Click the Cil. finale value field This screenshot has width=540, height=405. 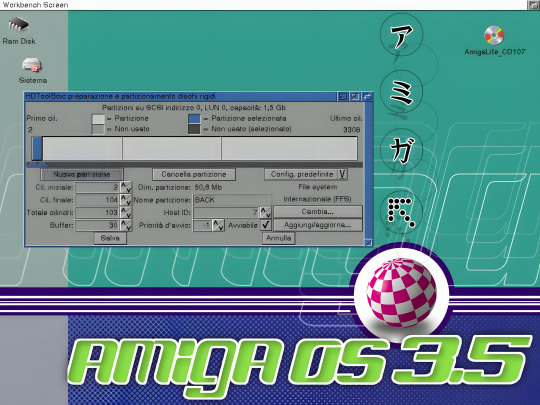click(97, 200)
